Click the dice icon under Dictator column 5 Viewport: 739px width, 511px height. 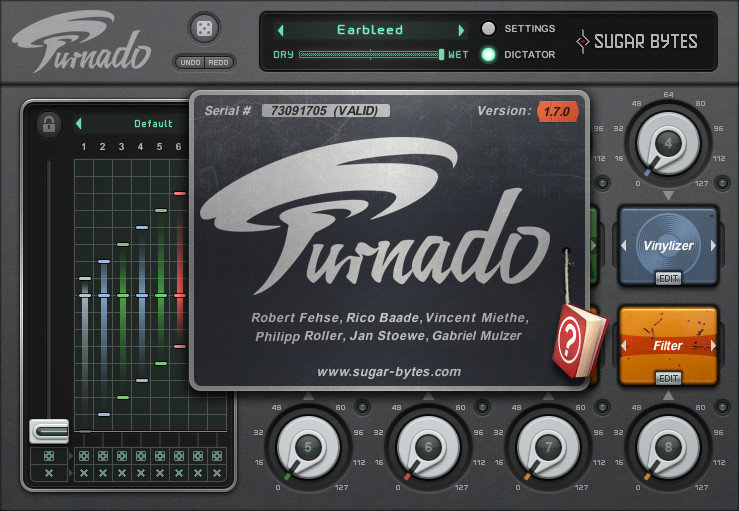tap(160, 456)
